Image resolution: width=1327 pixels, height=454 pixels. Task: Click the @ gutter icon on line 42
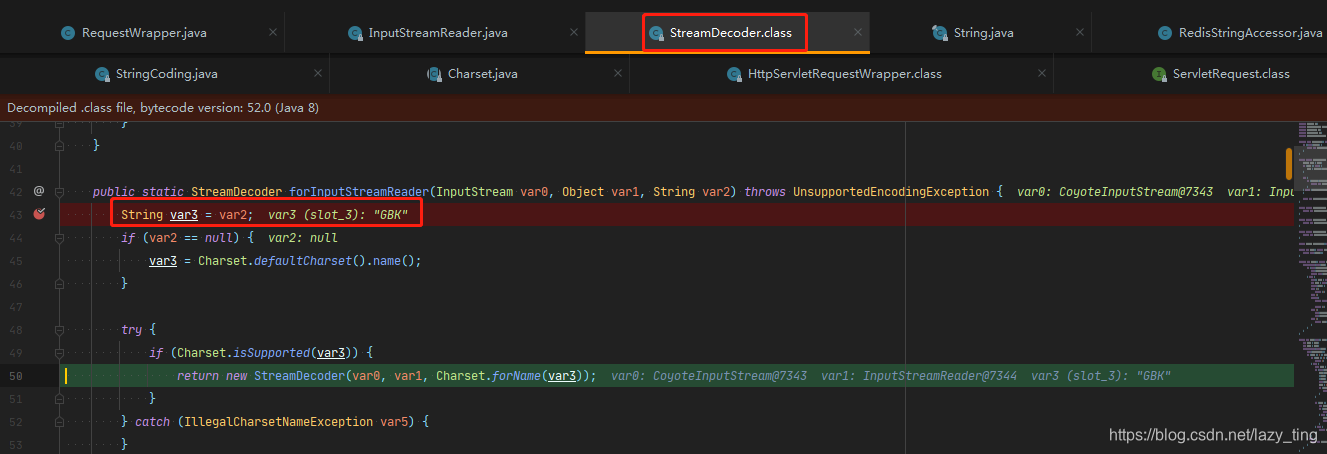[x=39, y=191]
